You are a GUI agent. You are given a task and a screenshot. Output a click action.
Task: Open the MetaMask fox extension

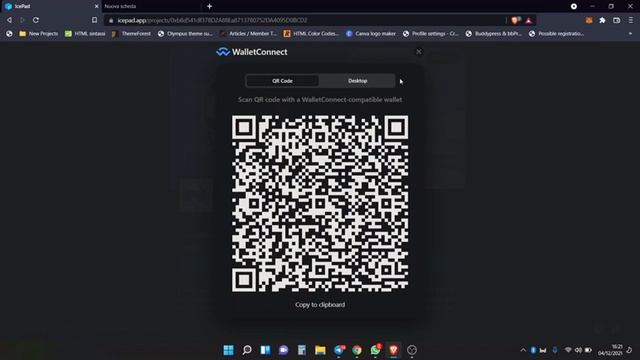pos(589,20)
